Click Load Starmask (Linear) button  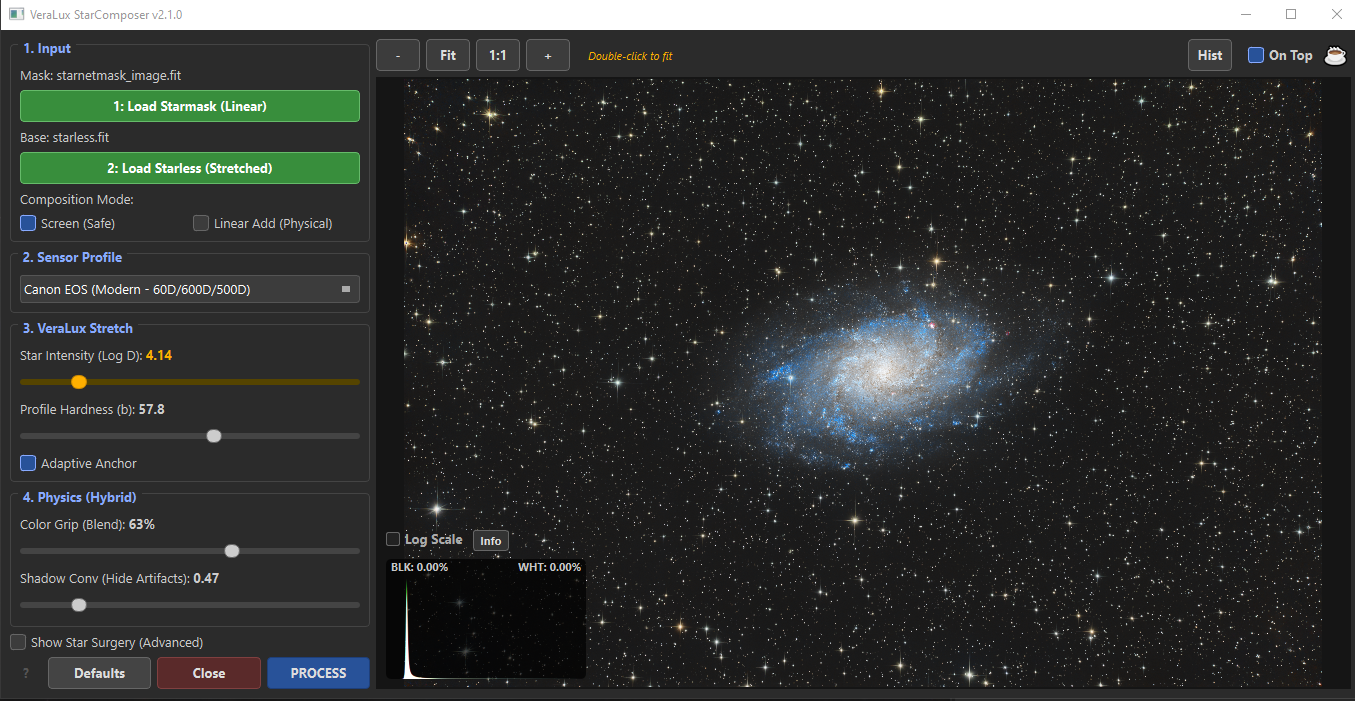(x=190, y=106)
